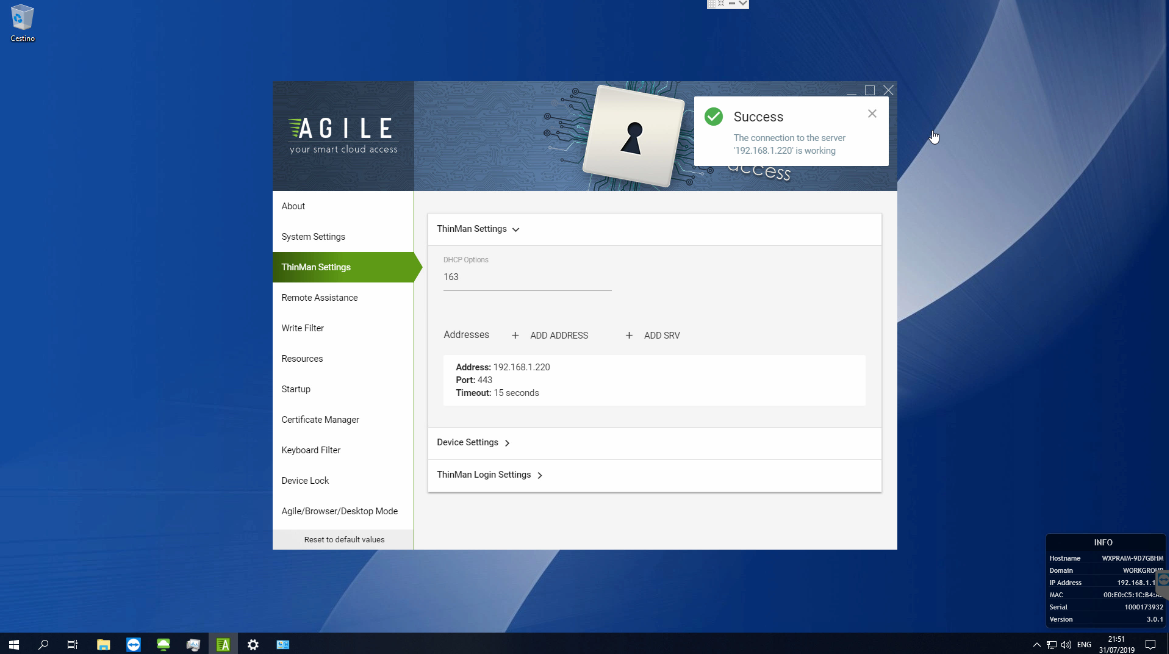The width and height of the screenshot is (1169, 654).
Task: Open Task View in taskbar
Action: click(72, 644)
